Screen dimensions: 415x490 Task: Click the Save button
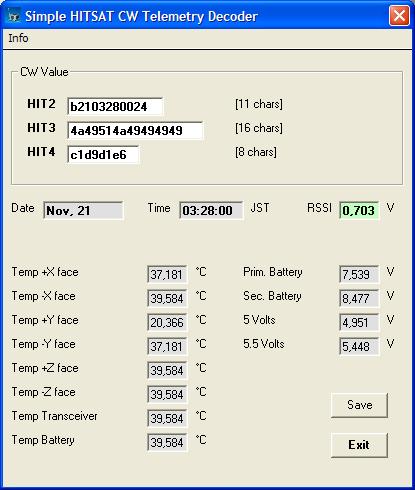coord(359,405)
